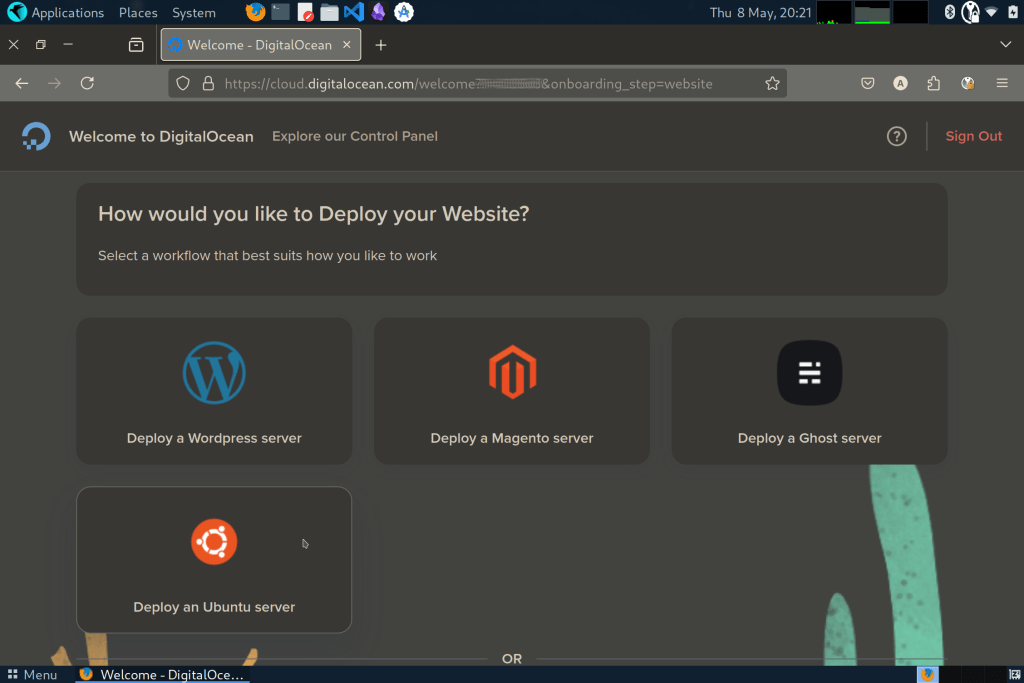
Task: Launch Visual Studio Code from top panel
Action: pos(353,12)
